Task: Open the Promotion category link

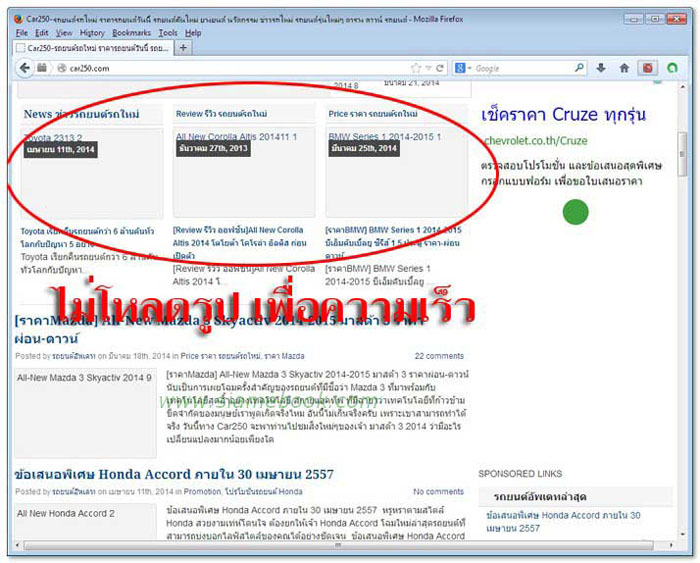Action: click(x=202, y=491)
